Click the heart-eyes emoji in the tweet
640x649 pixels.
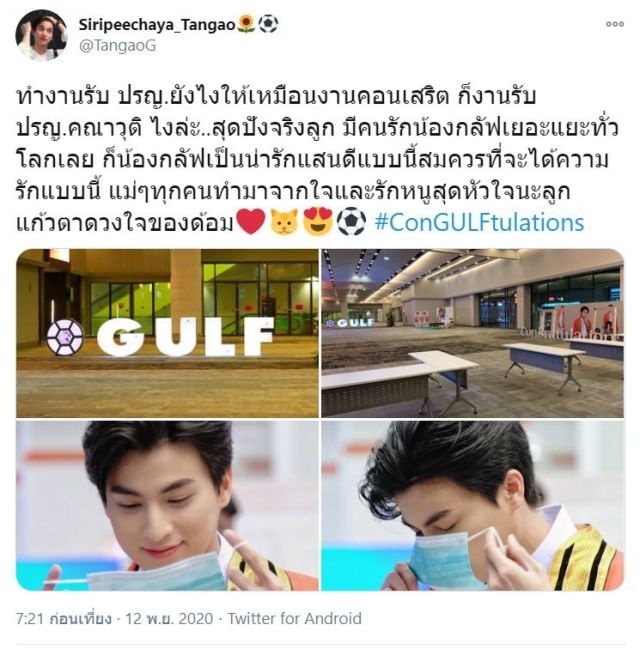click(x=318, y=222)
